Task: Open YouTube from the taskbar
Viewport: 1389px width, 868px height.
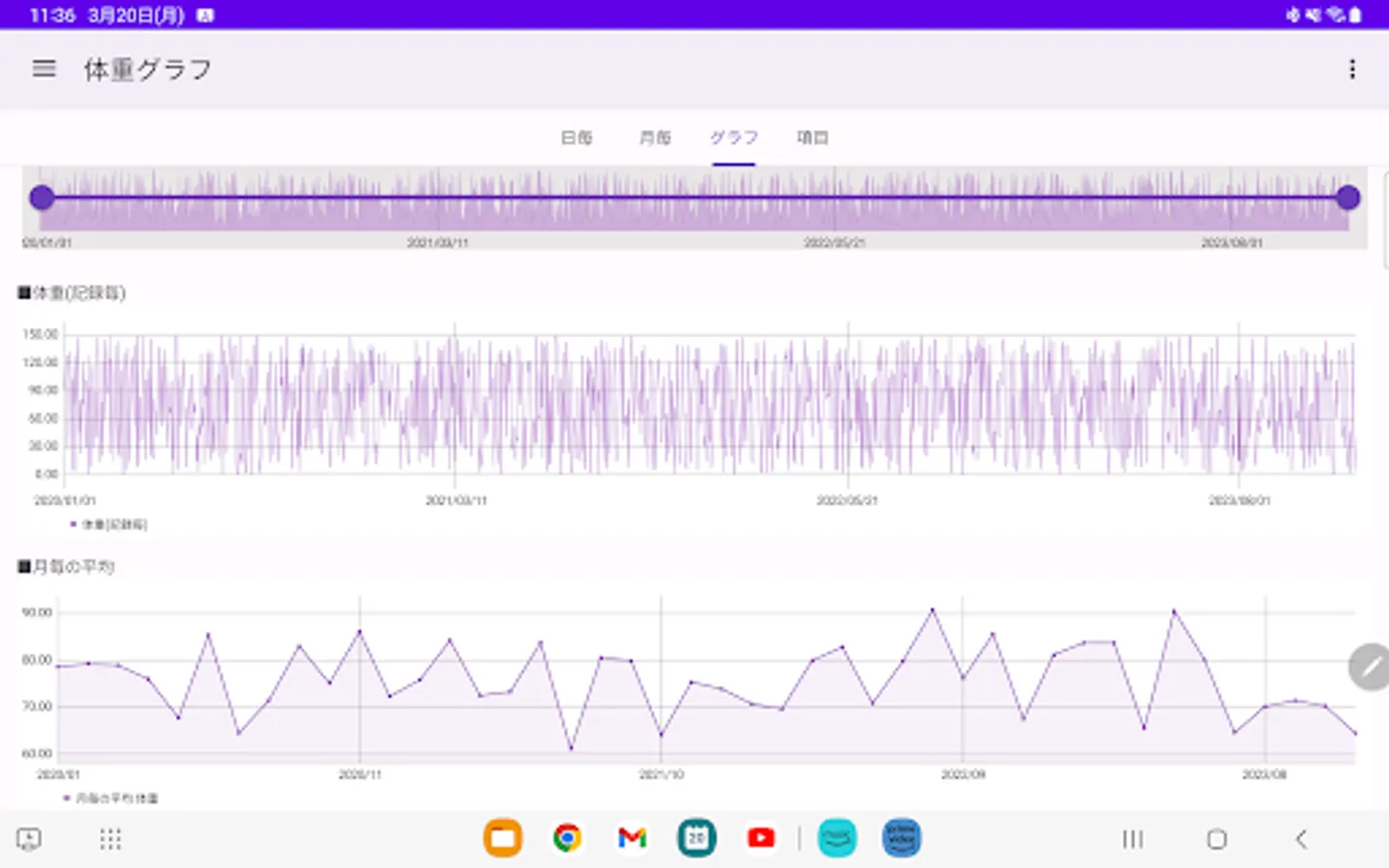Action: click(761, 838)
